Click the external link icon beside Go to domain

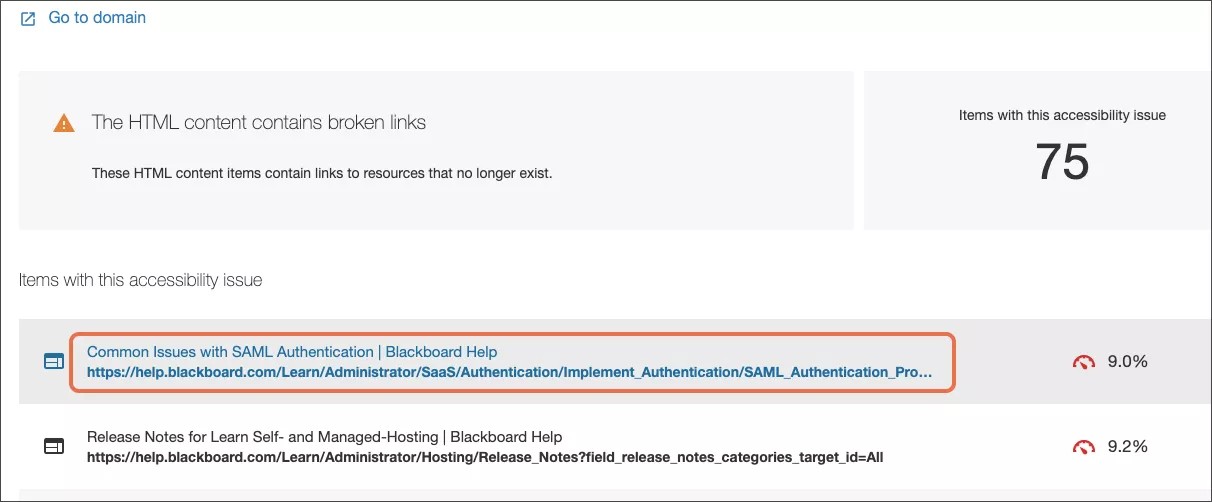click(x=28, y=18)
